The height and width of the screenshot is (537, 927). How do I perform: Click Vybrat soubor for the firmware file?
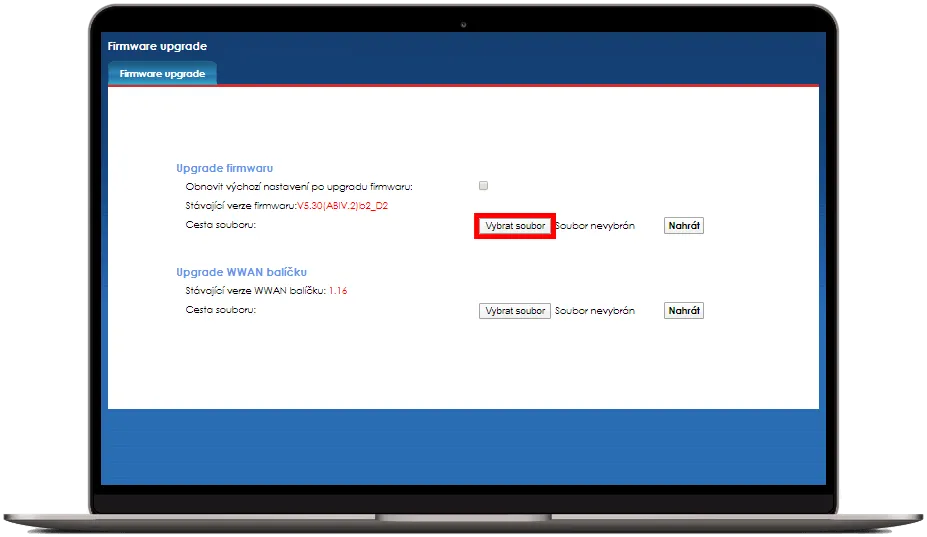(515, 226)
